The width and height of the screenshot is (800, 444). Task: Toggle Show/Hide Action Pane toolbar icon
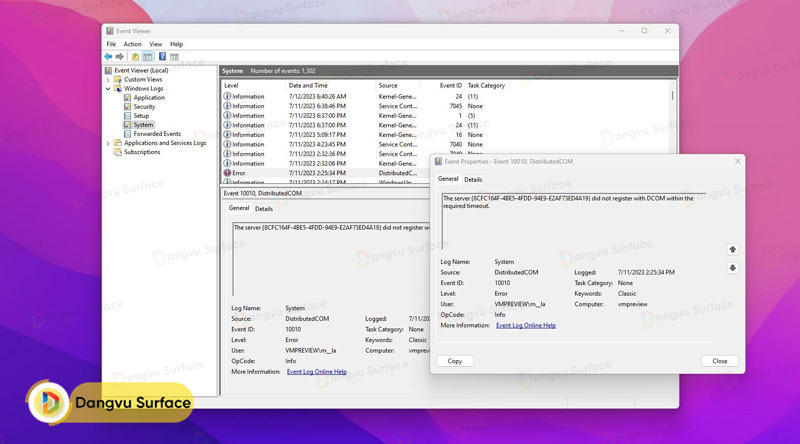[x=174, y=57]
